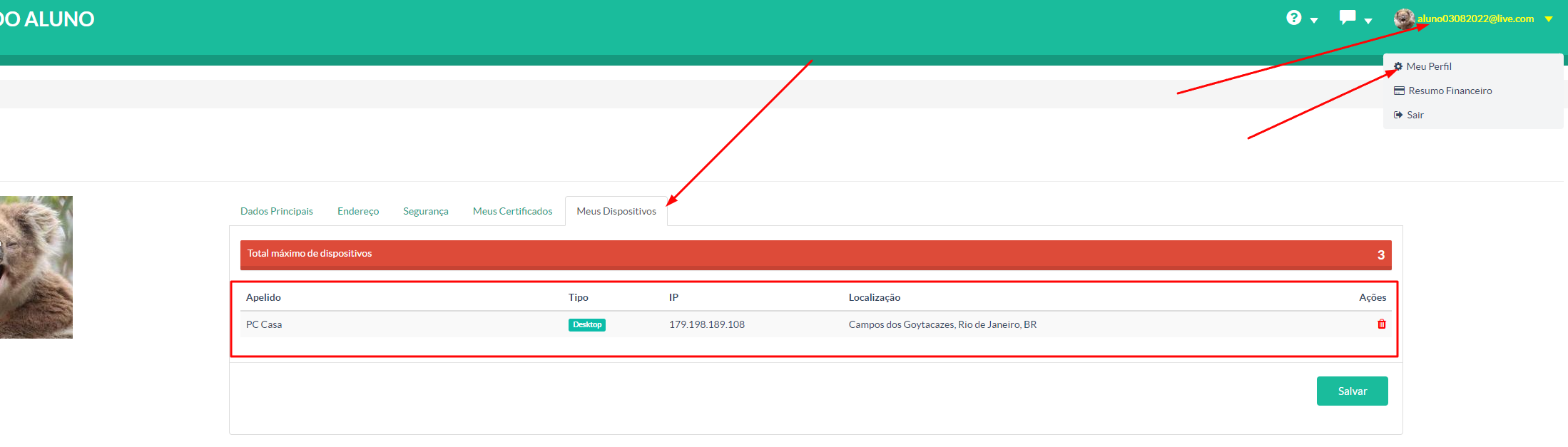This screenshot has height=447, width=1568.
Task: Click the IP column header
Action: [x=673, y=297]
